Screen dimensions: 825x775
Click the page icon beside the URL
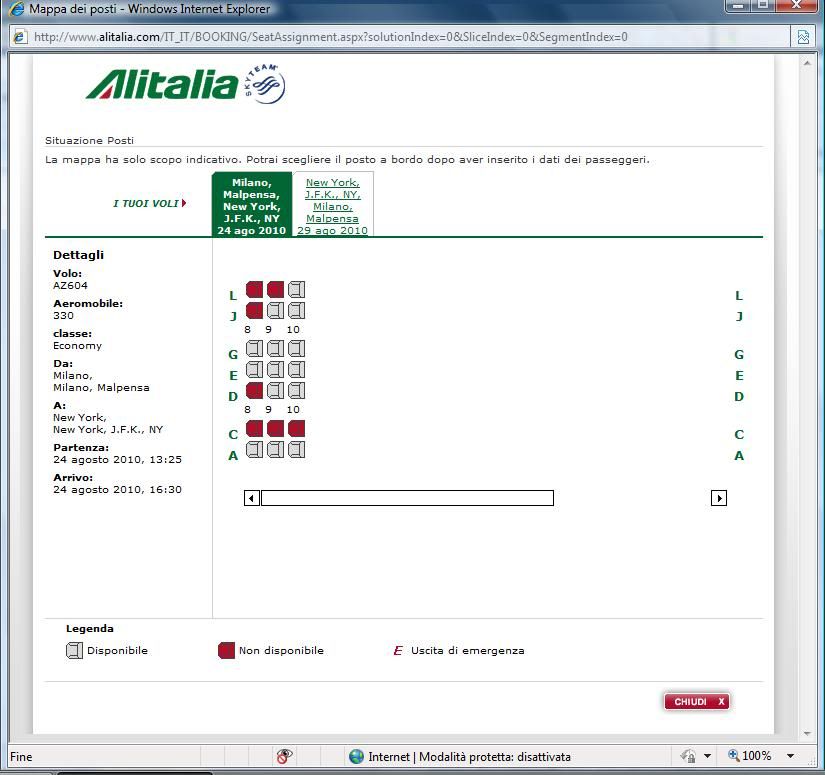(x=19, y=37)
